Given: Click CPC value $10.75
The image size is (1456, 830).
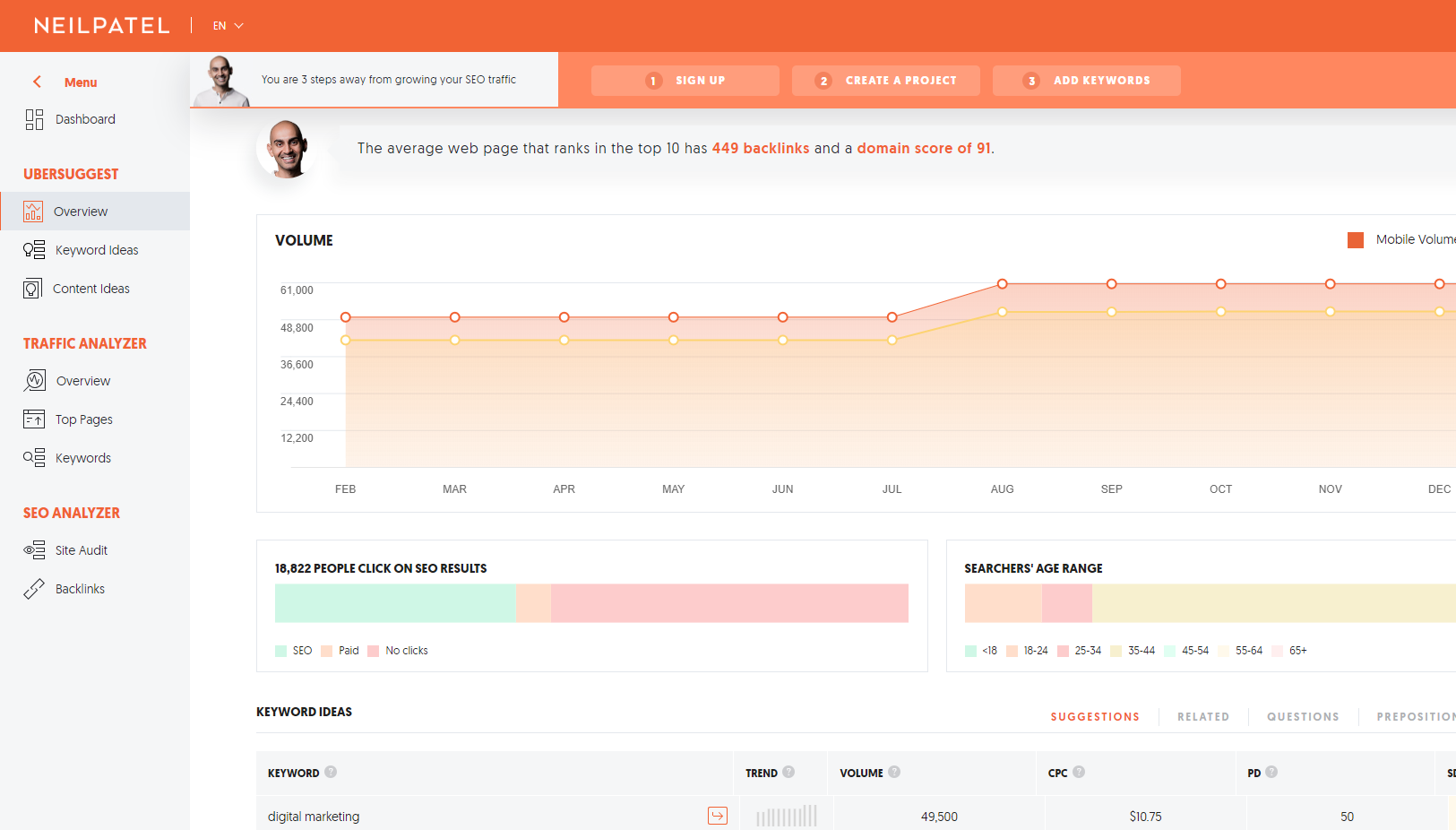Looking at the screenshot, I should point(1145,817).
